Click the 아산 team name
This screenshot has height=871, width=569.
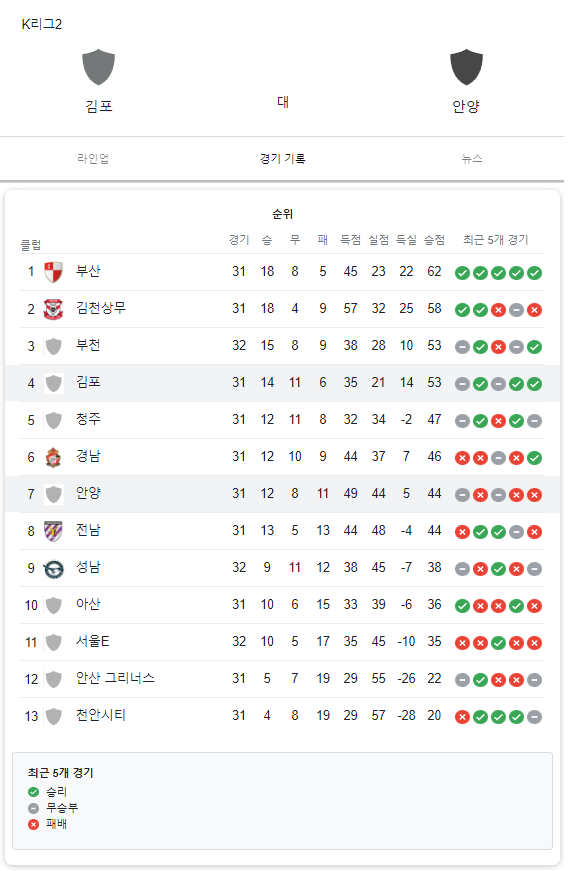88,604
